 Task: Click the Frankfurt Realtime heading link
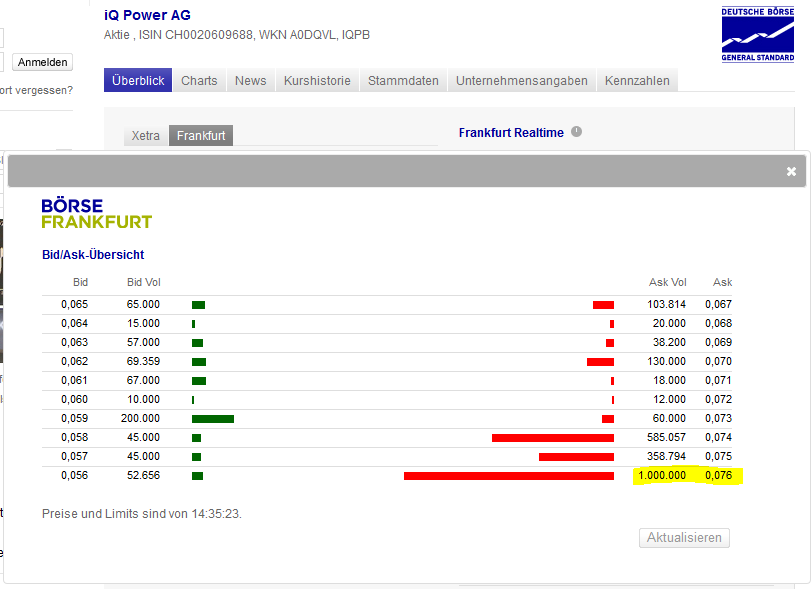click(511, 133)
